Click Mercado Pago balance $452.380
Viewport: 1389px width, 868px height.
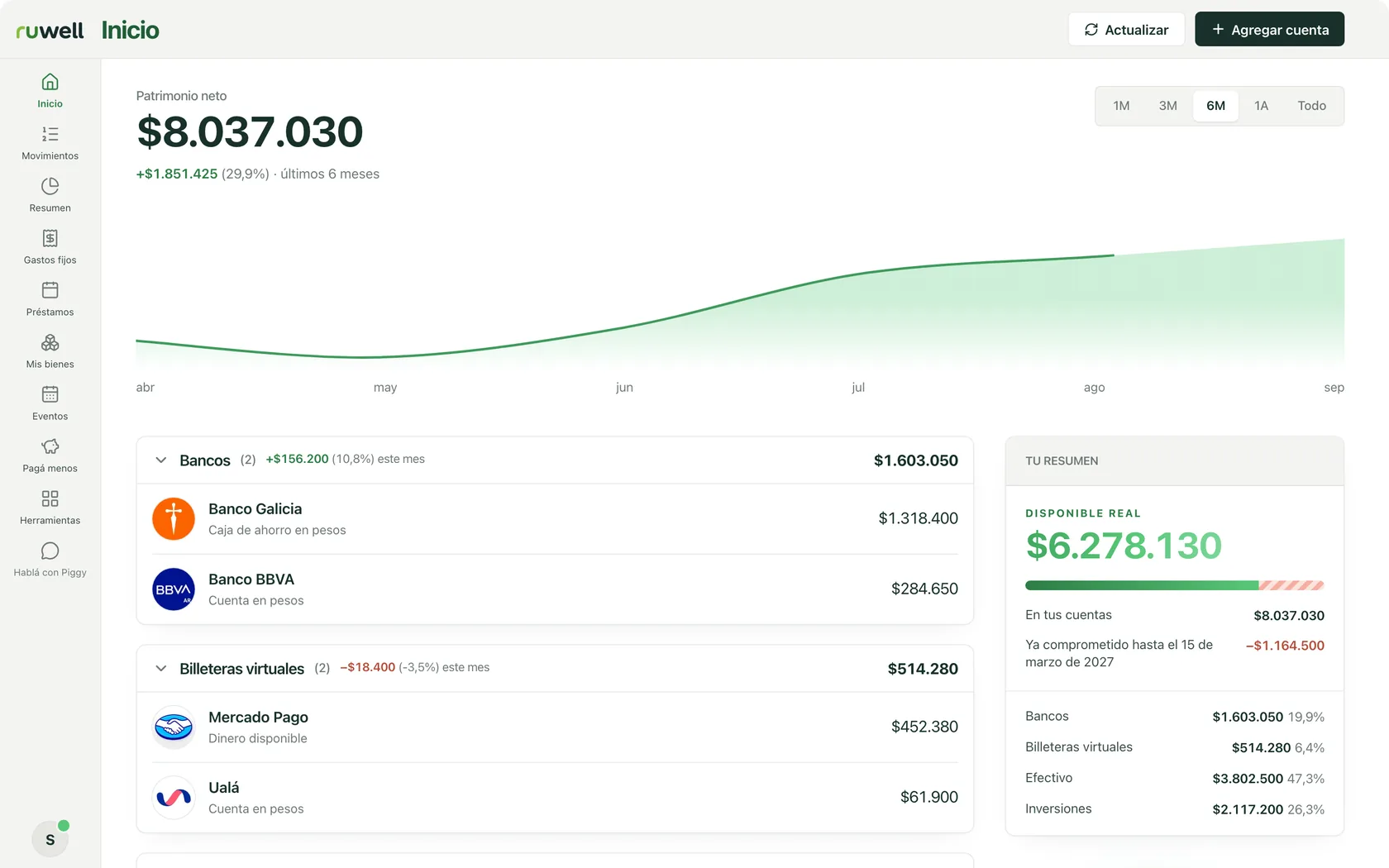tap(924, 727)
